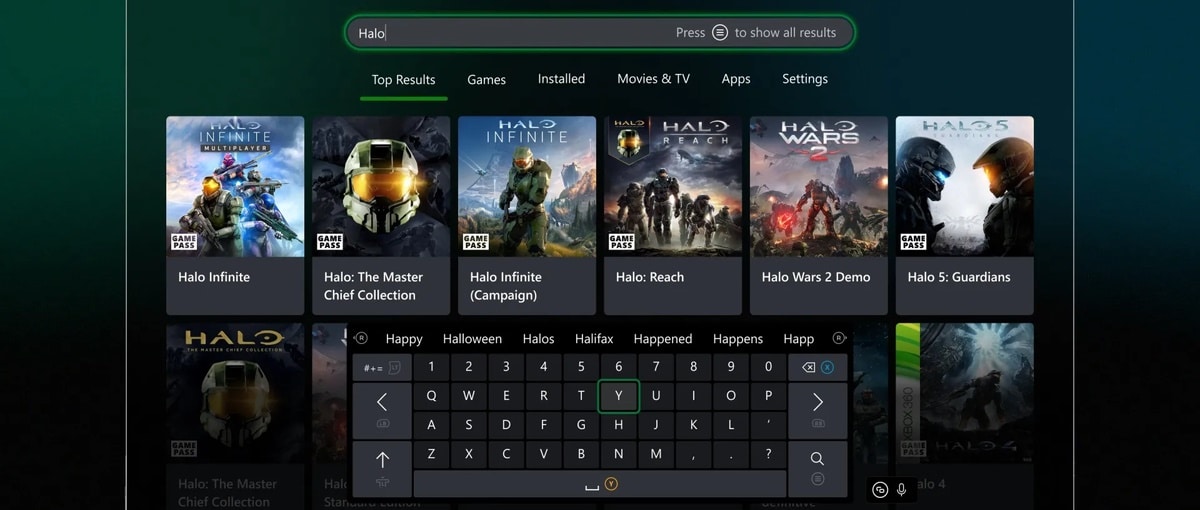Image resolution: width=1200 pixels, height=510 pixels.
Task: Open the Halo 5: Guardians tile
Action: (965, 216)
